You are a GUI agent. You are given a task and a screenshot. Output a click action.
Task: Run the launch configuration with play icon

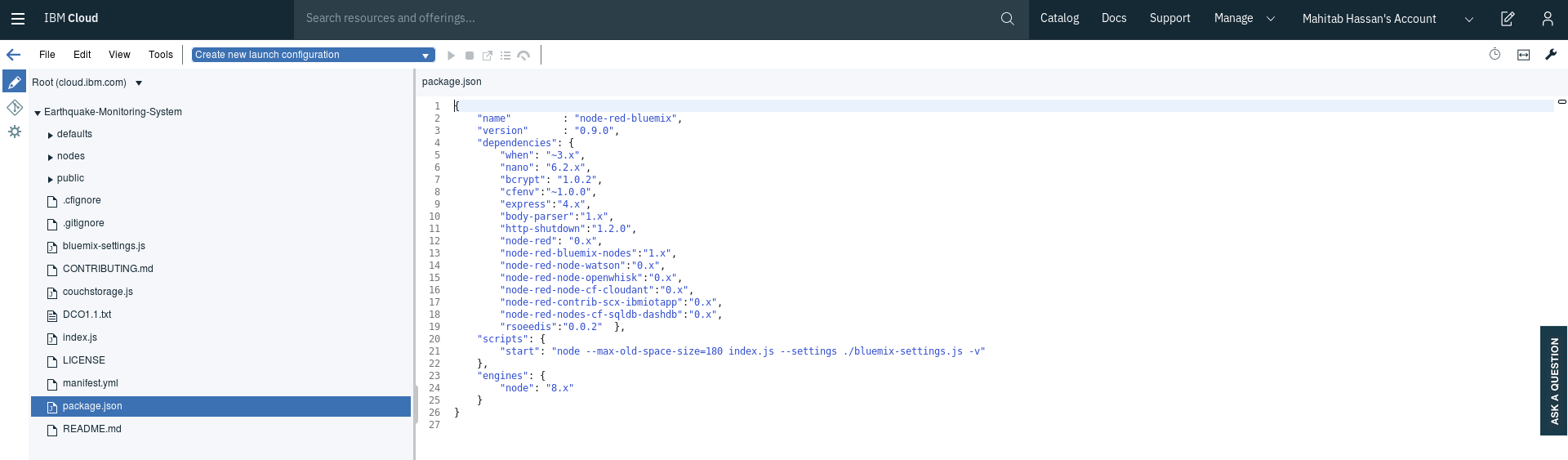(x=451, y=56)
